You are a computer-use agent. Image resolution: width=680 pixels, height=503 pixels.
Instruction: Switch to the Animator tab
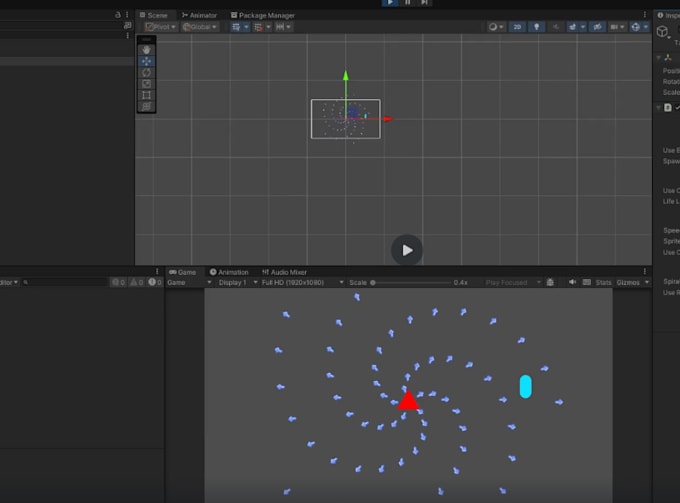point(199,15)
